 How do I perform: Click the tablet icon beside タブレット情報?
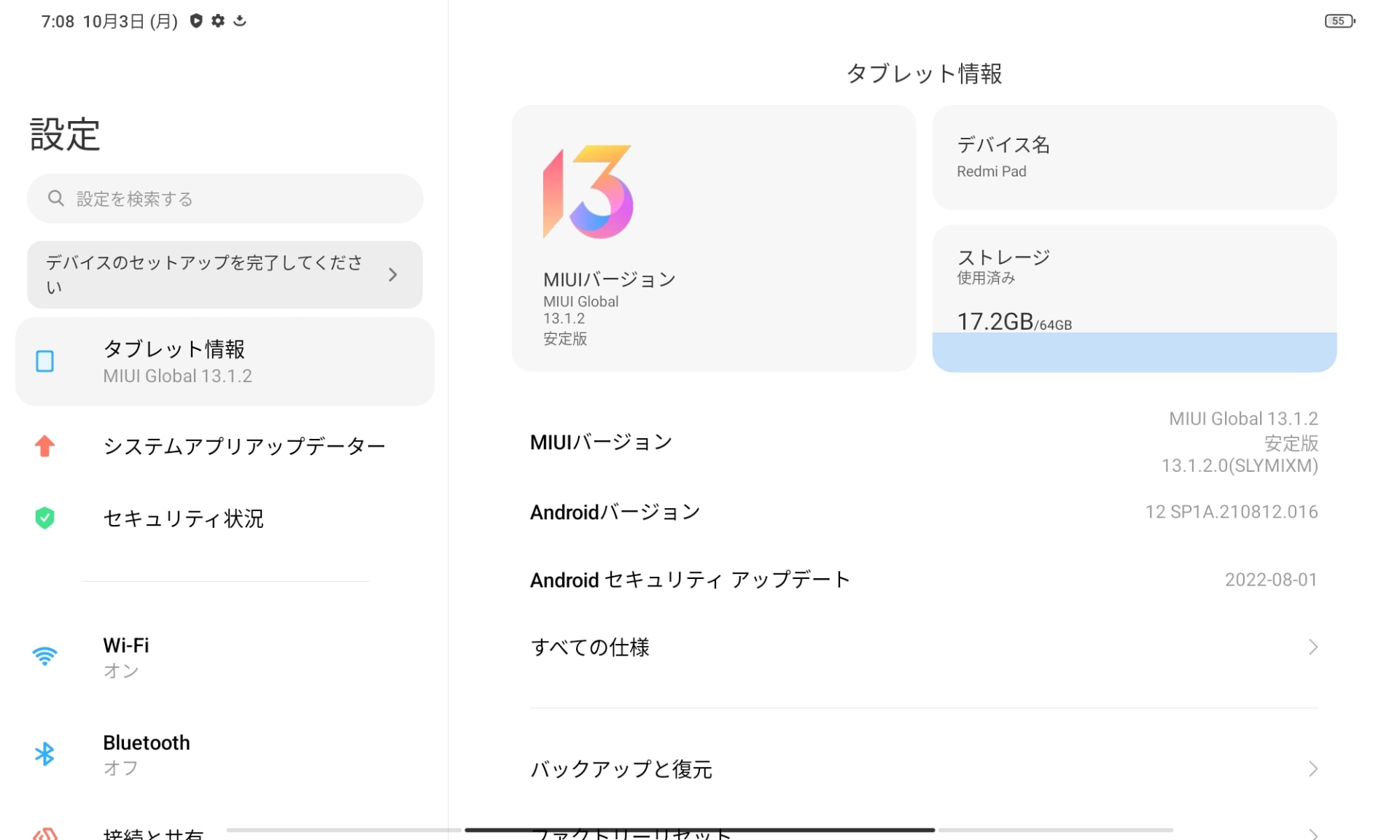[x=45, y=361]
